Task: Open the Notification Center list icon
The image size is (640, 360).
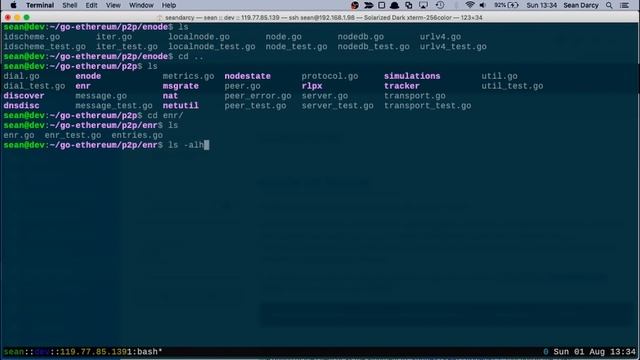Action: pos(624,5)
